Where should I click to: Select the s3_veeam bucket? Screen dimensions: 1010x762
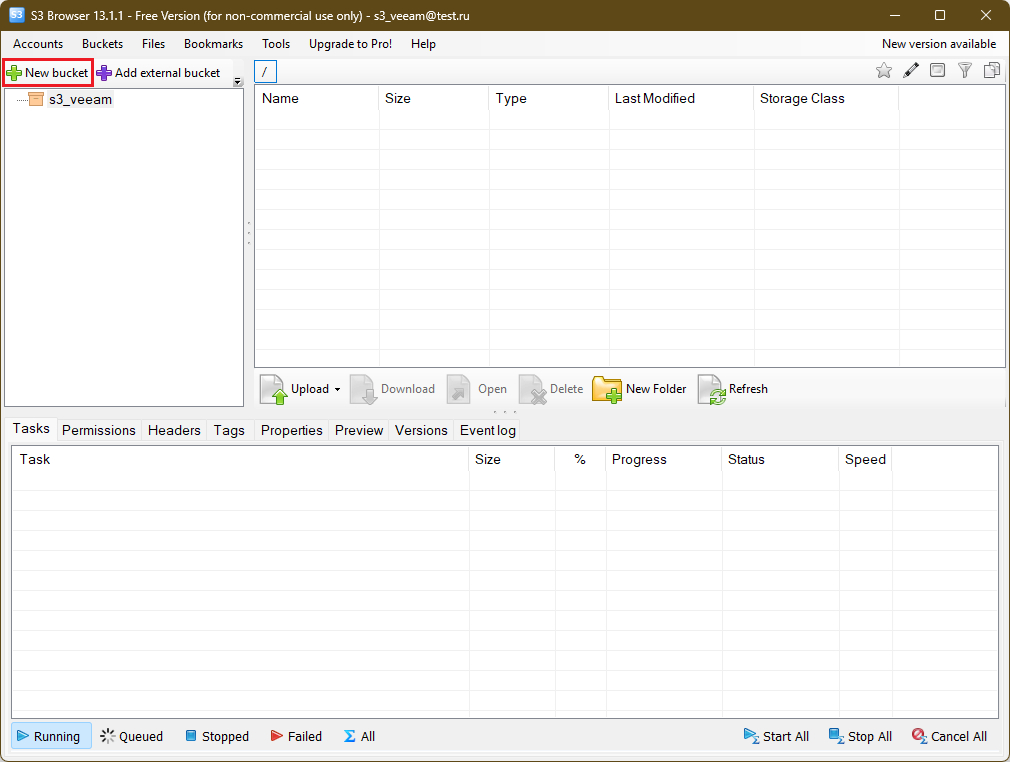(x=80, y=99)
